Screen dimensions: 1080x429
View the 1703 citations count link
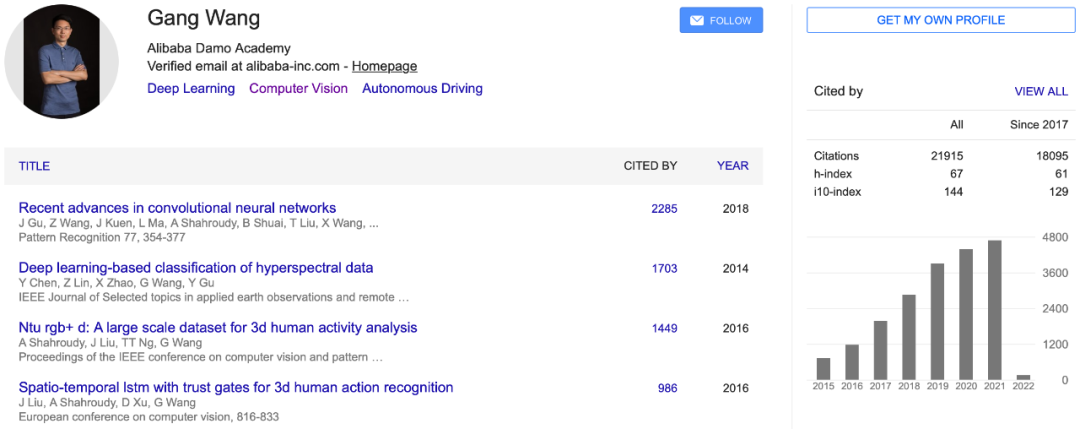[664, 269]
